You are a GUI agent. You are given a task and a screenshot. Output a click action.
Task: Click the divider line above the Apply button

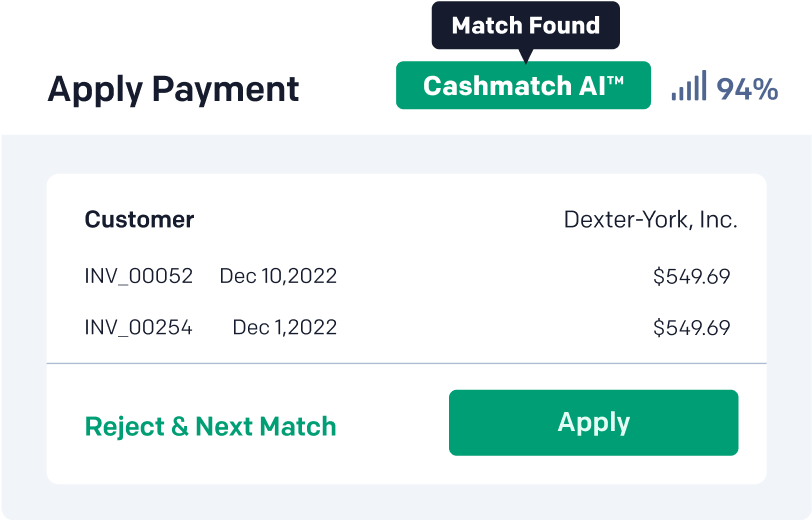[406, 363]
